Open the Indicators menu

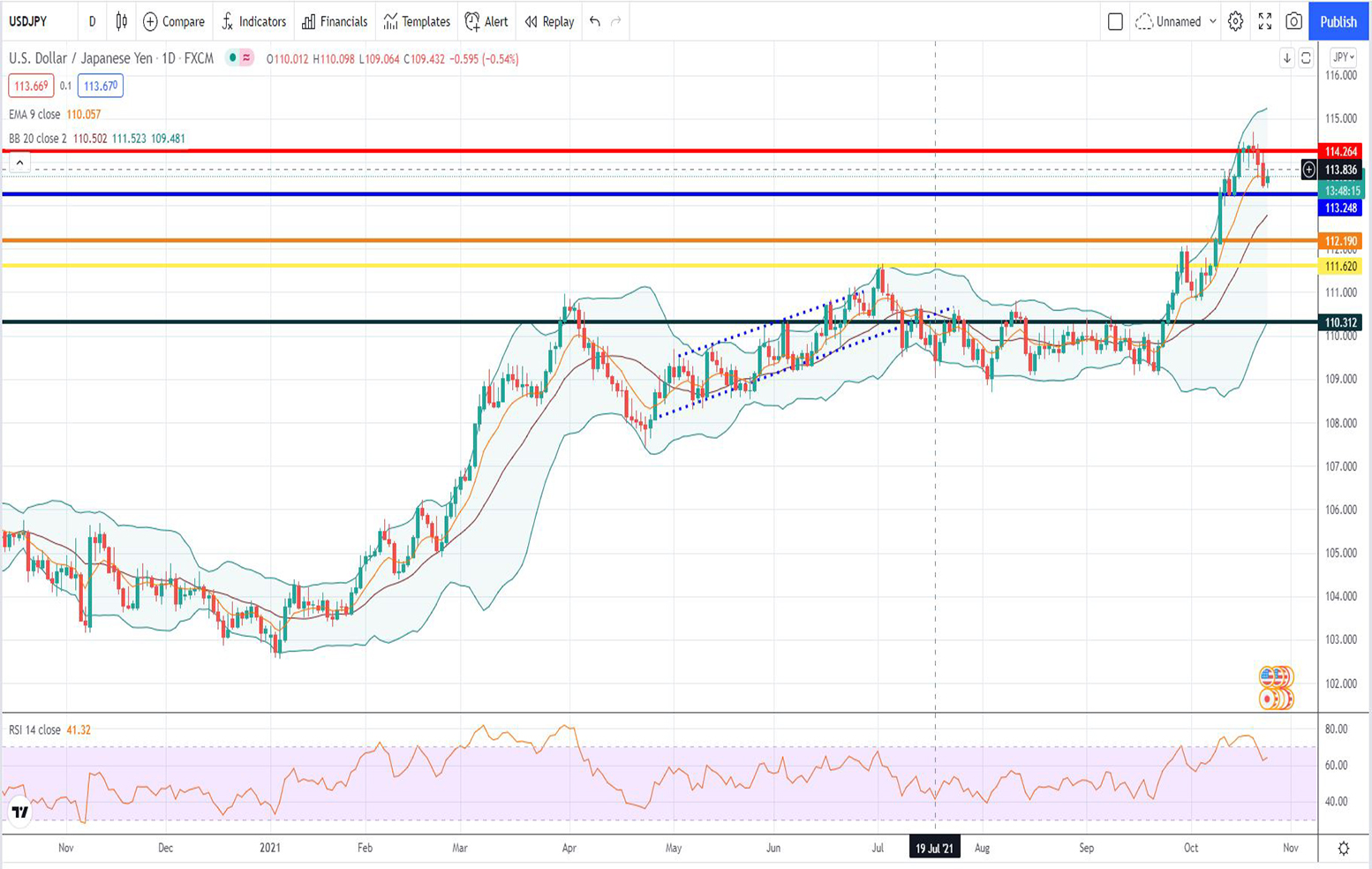(x=254, y=21)
